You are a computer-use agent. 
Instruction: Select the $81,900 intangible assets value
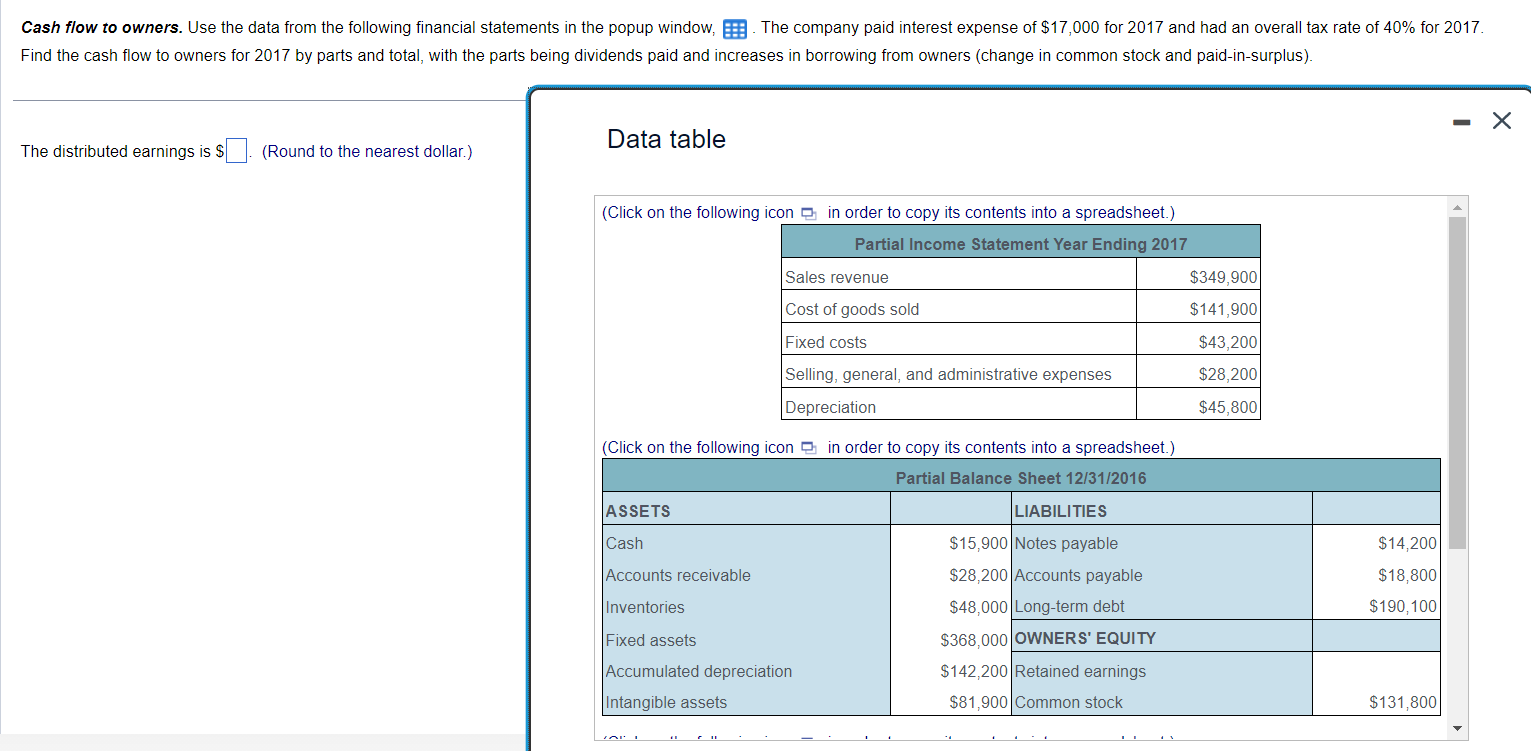tap(978, 702)
